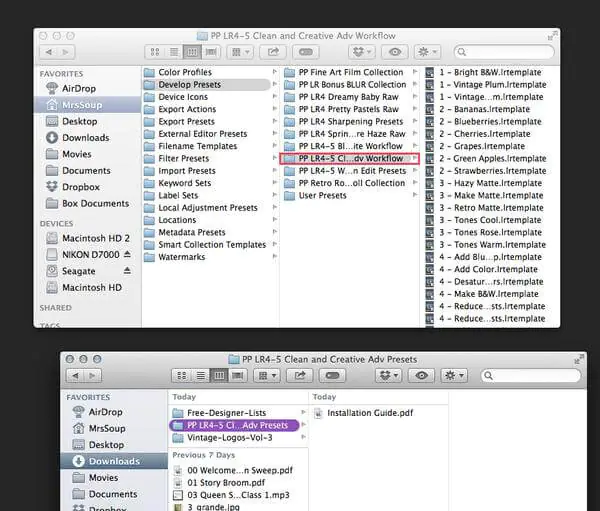Click search field in top Finder window
600x511 pixels.
coord(504,52)
